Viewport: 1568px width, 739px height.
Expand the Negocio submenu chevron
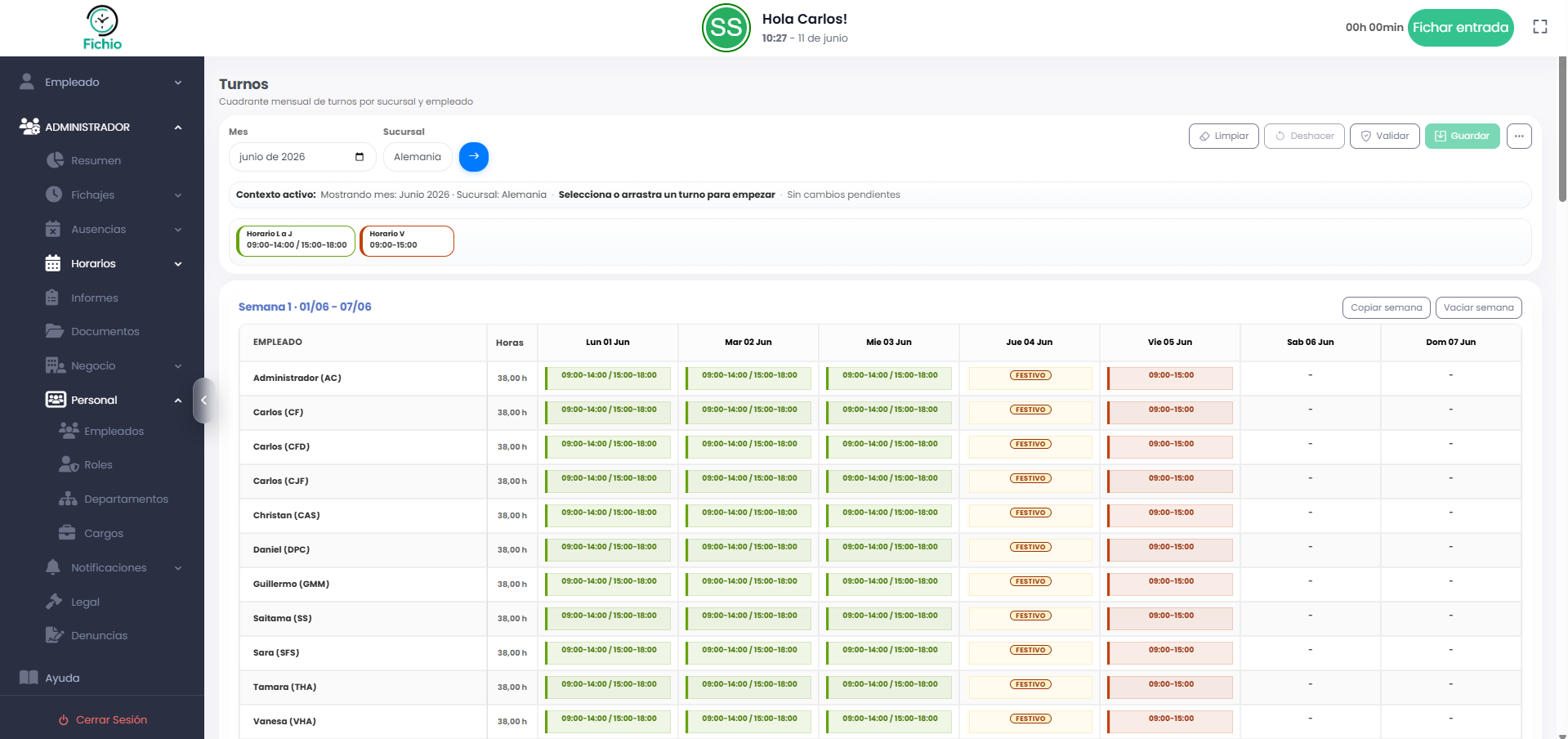tap(178, 366)
